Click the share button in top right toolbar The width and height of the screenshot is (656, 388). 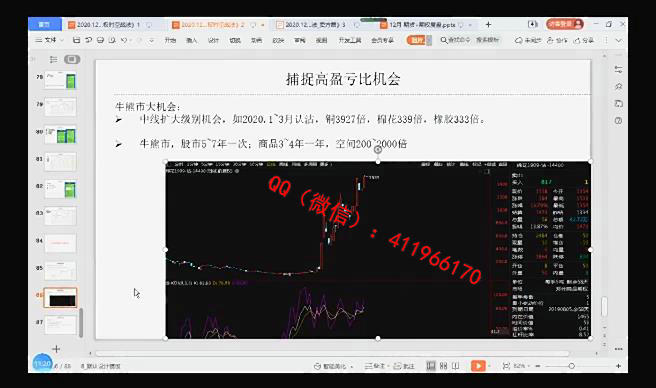click(584, 40)
